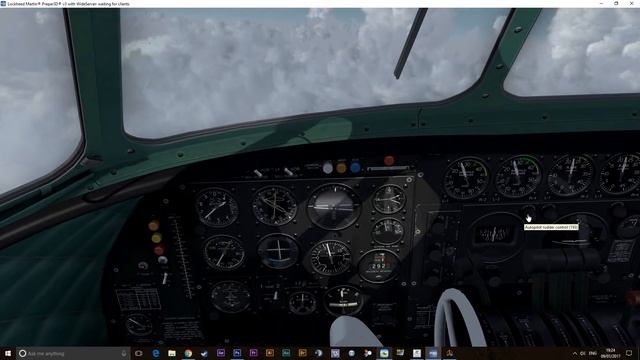Turn the round knob left of the light column
Screen dimensions: 640x360
coord(143,266)
